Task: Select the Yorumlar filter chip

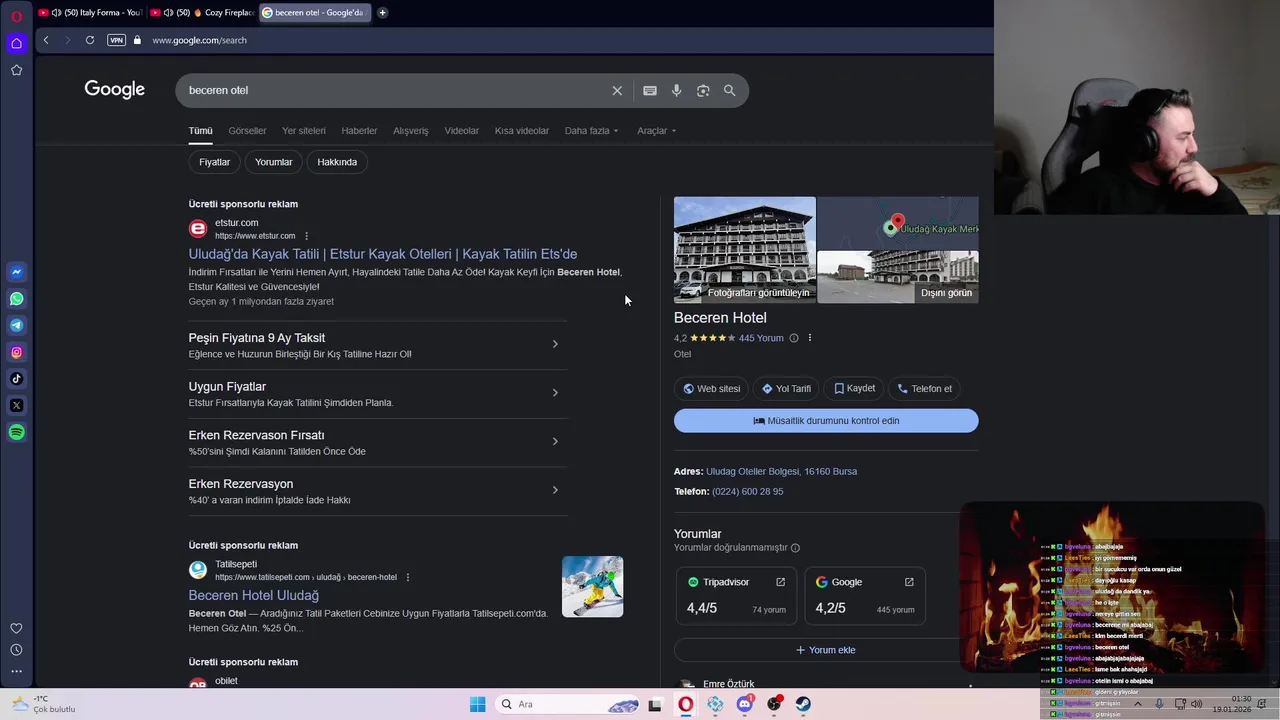Action: tap(273, 162)
